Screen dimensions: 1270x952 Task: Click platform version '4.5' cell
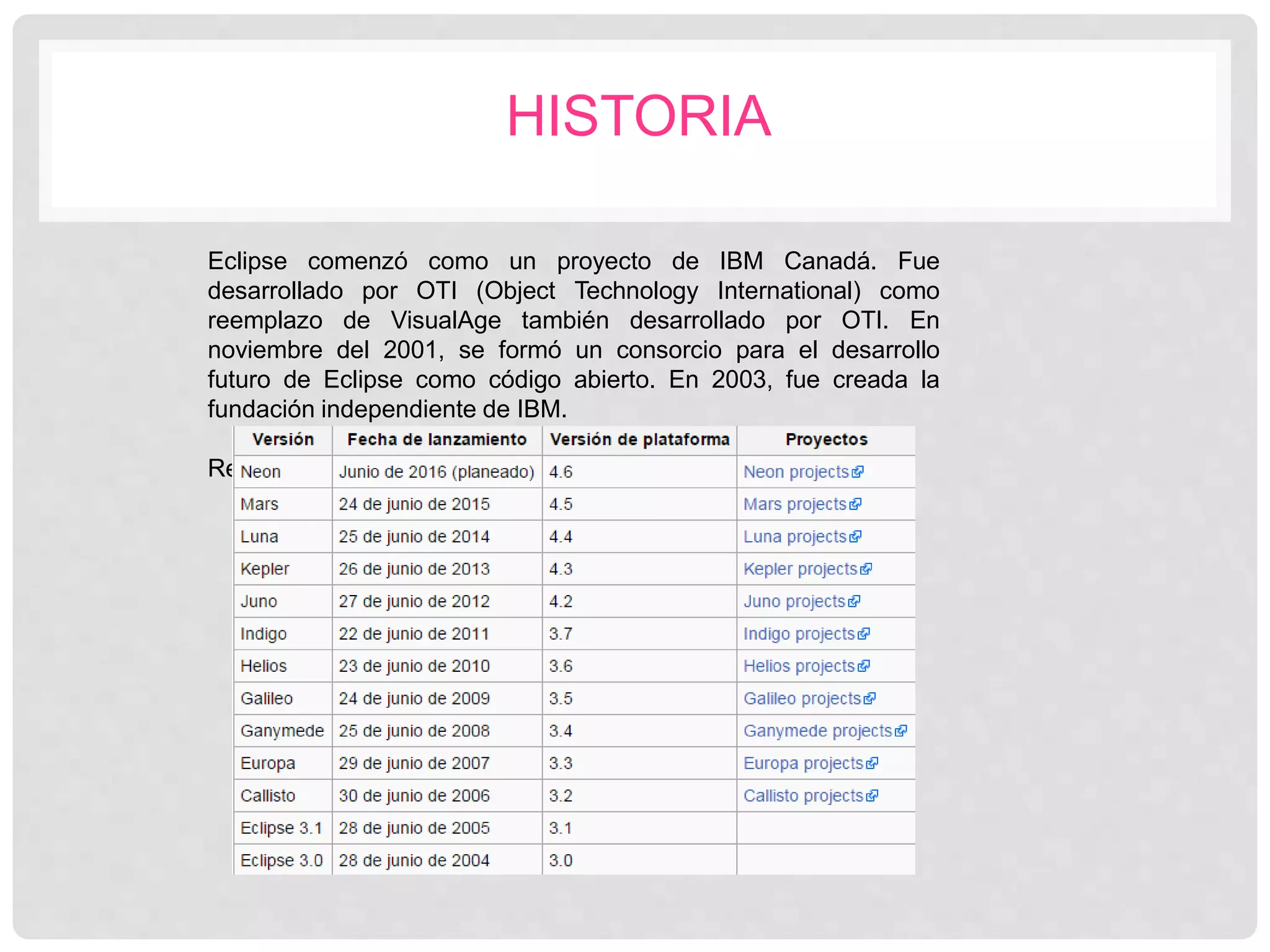(639, 505)
